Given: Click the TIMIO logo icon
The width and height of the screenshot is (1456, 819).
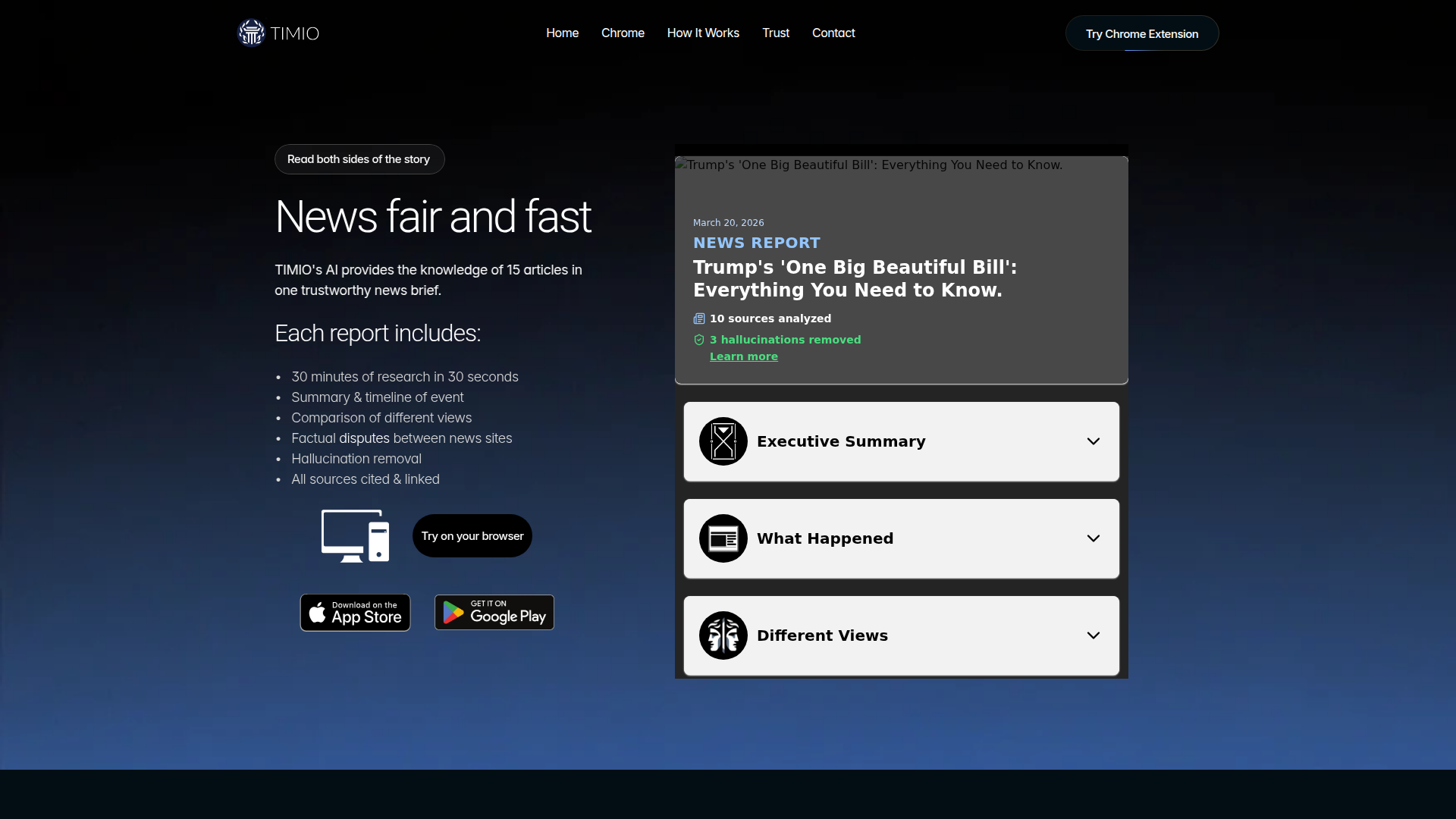Looking at the screenshot, I should pyautogui.click(x=251, y=33).
